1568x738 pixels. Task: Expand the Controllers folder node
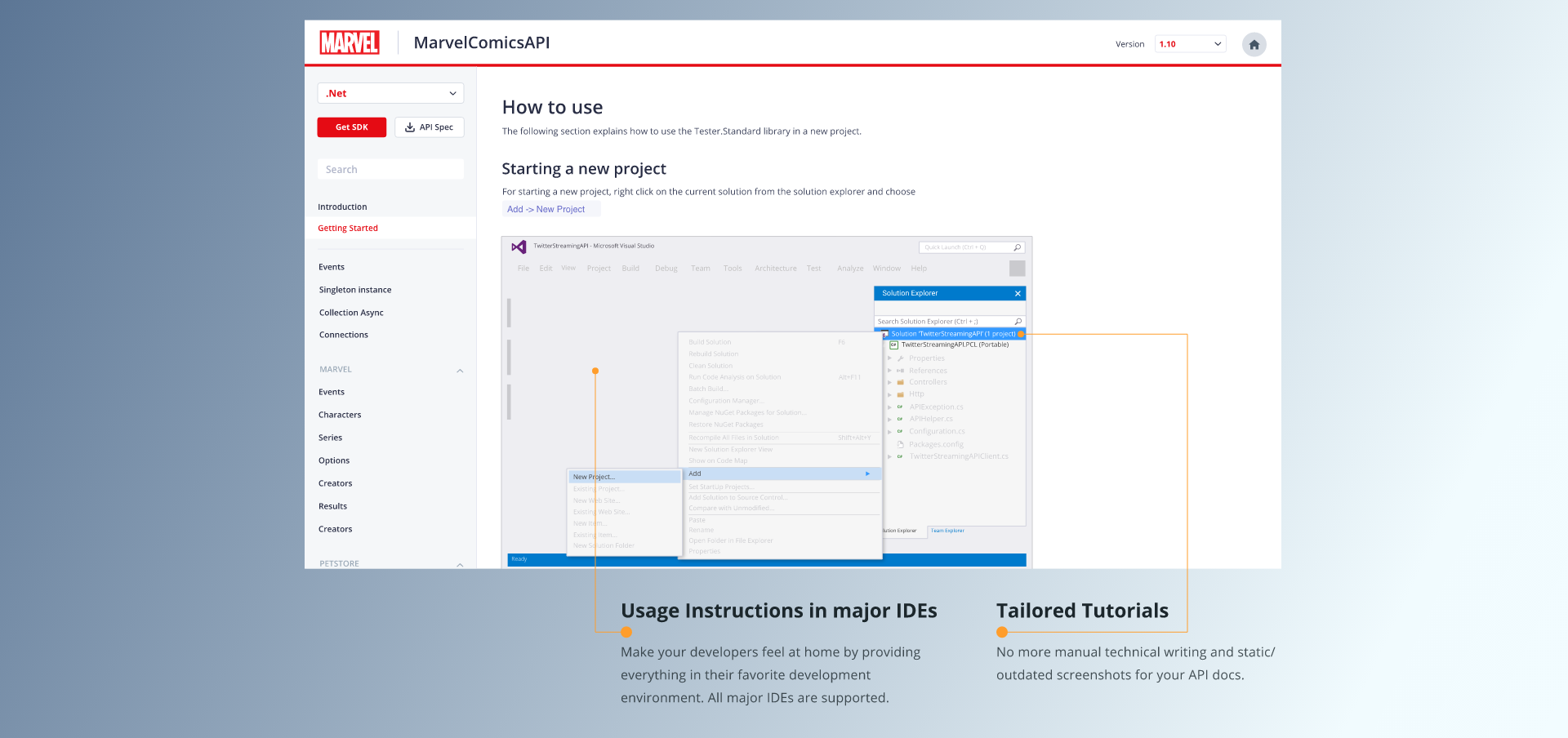coord(889,382)
